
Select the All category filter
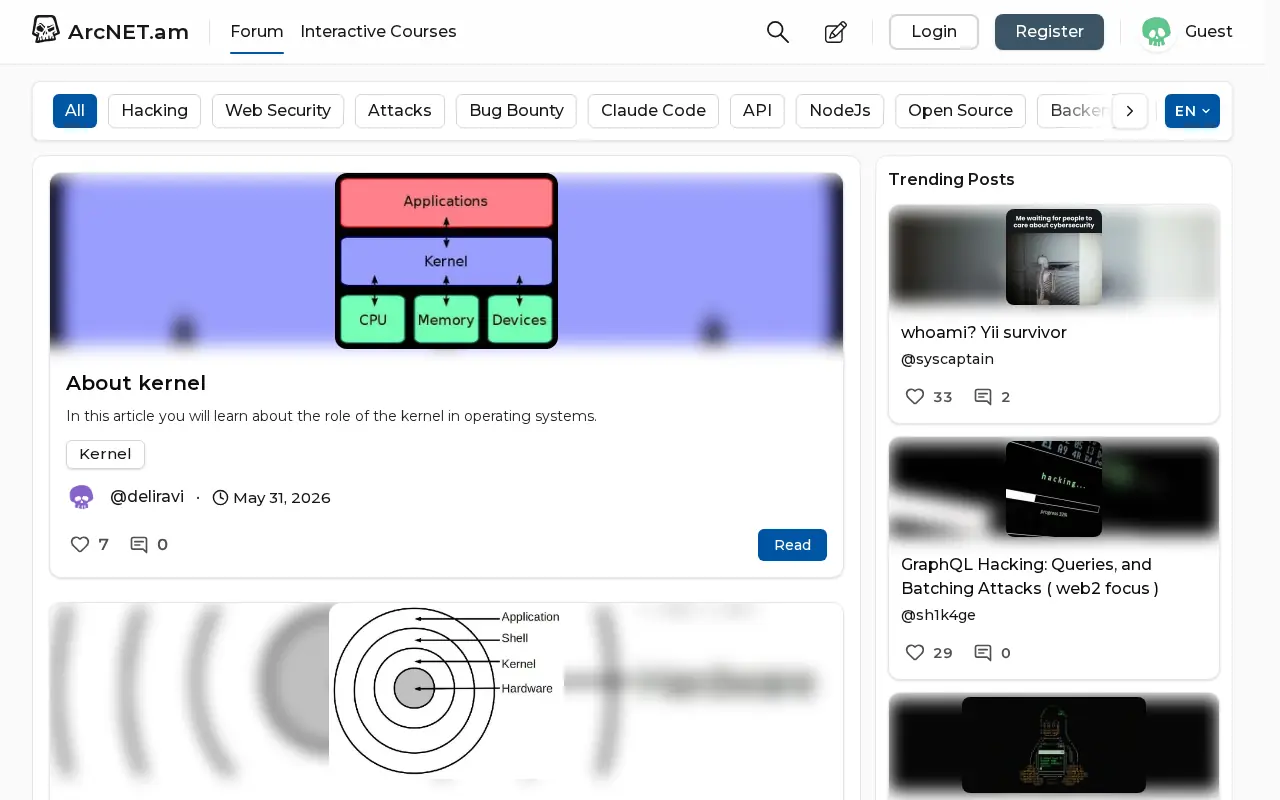[75, 111]
